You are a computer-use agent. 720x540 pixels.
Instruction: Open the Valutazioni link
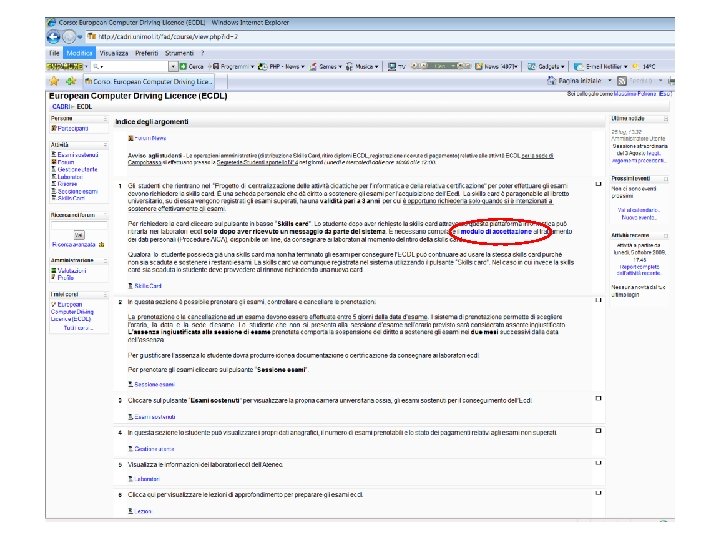click(x=72, y=271)
